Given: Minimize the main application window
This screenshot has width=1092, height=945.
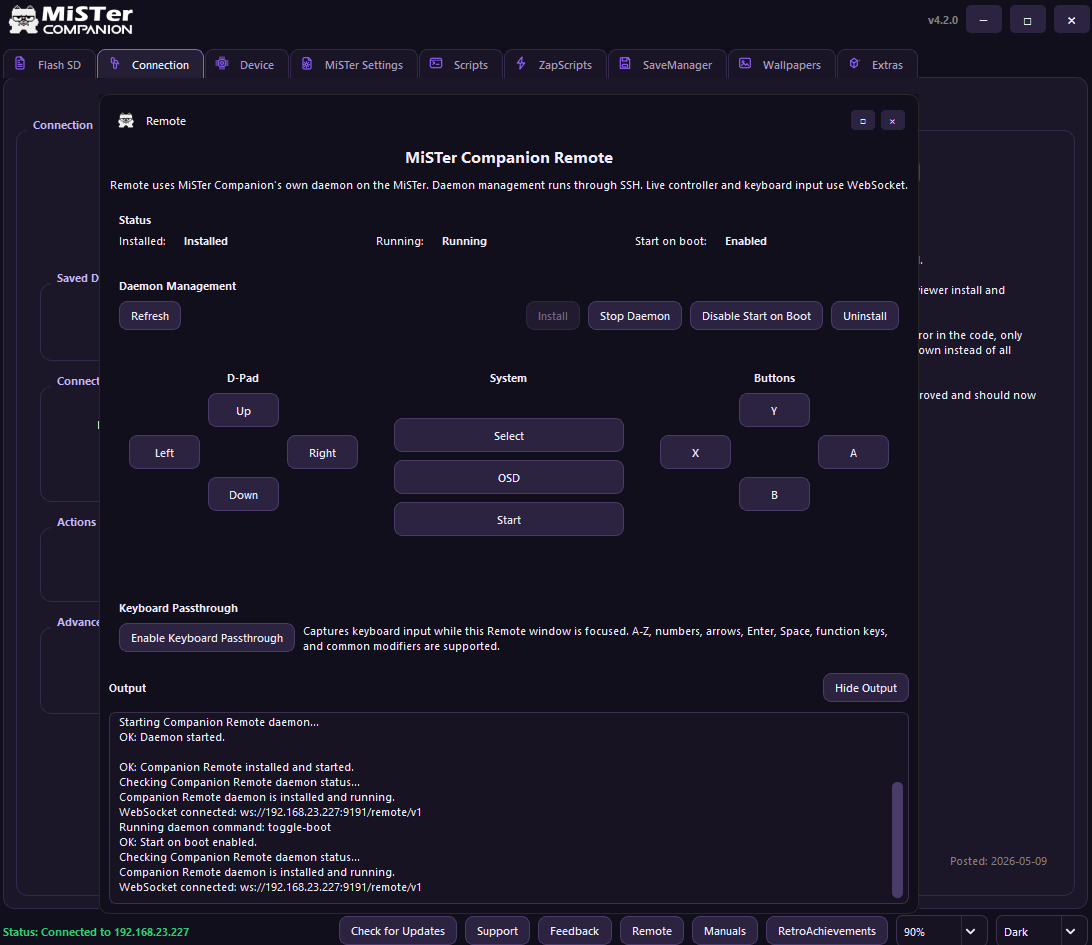Looking at the screenshot, I should click(x=983, y=20).
